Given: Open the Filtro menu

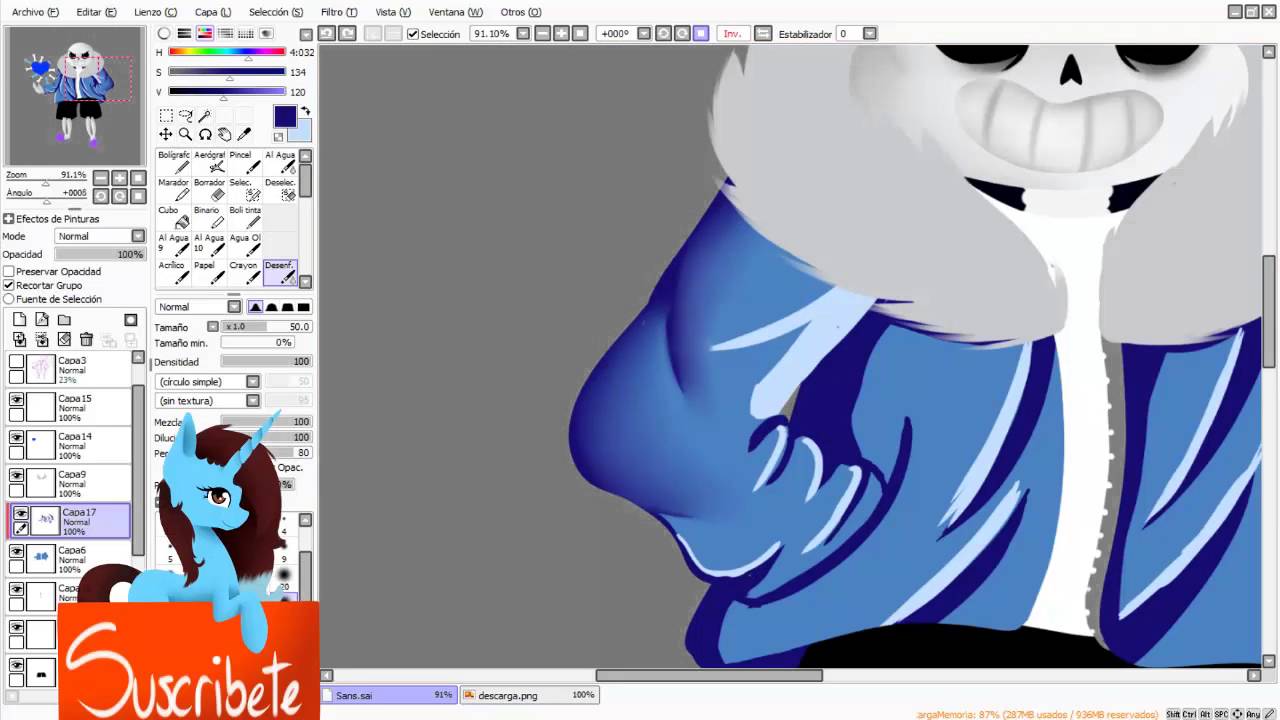Looking at the screenshot, I should click(338, 12).
